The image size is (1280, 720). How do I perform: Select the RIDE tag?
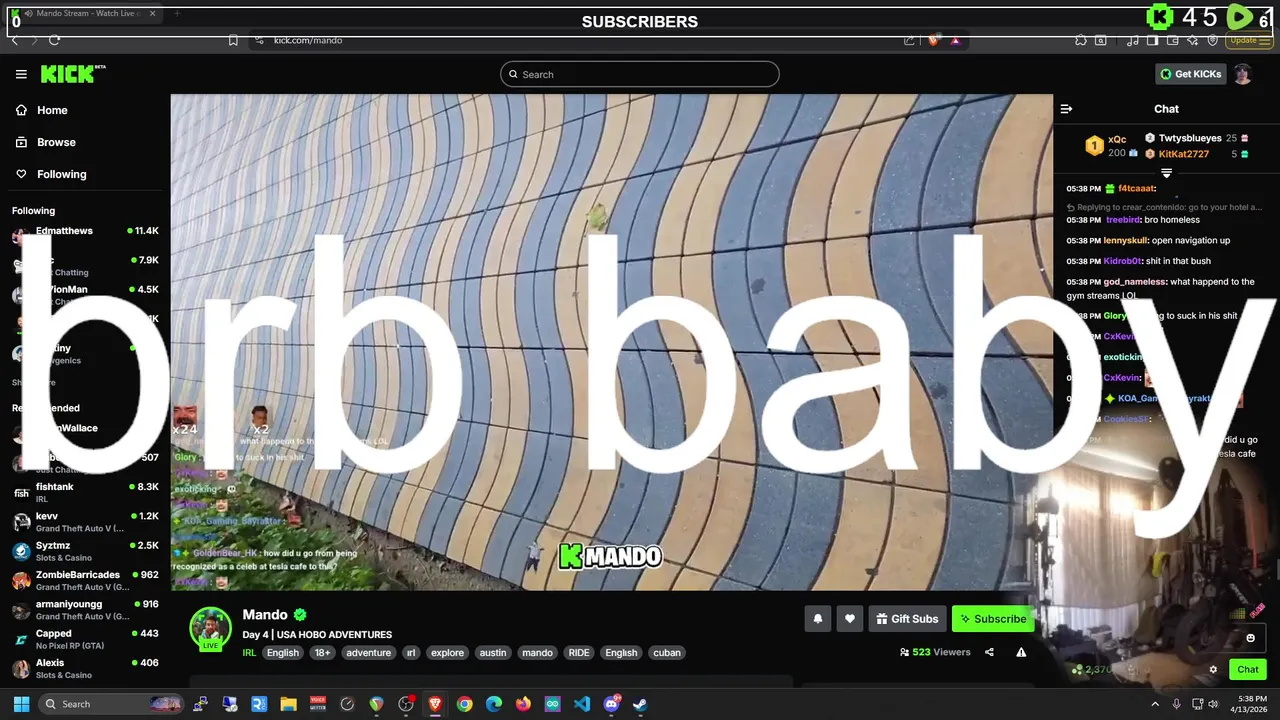pyautogui.click(x=579, y=653)
